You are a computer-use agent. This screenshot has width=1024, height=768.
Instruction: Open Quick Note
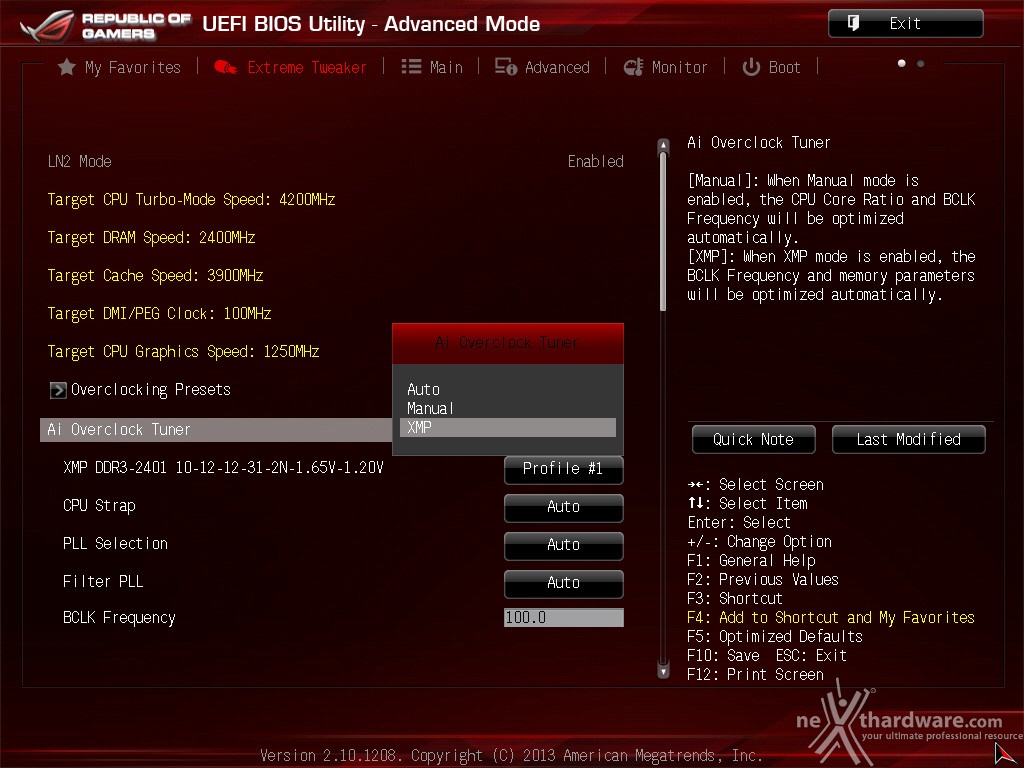point(753,440)
